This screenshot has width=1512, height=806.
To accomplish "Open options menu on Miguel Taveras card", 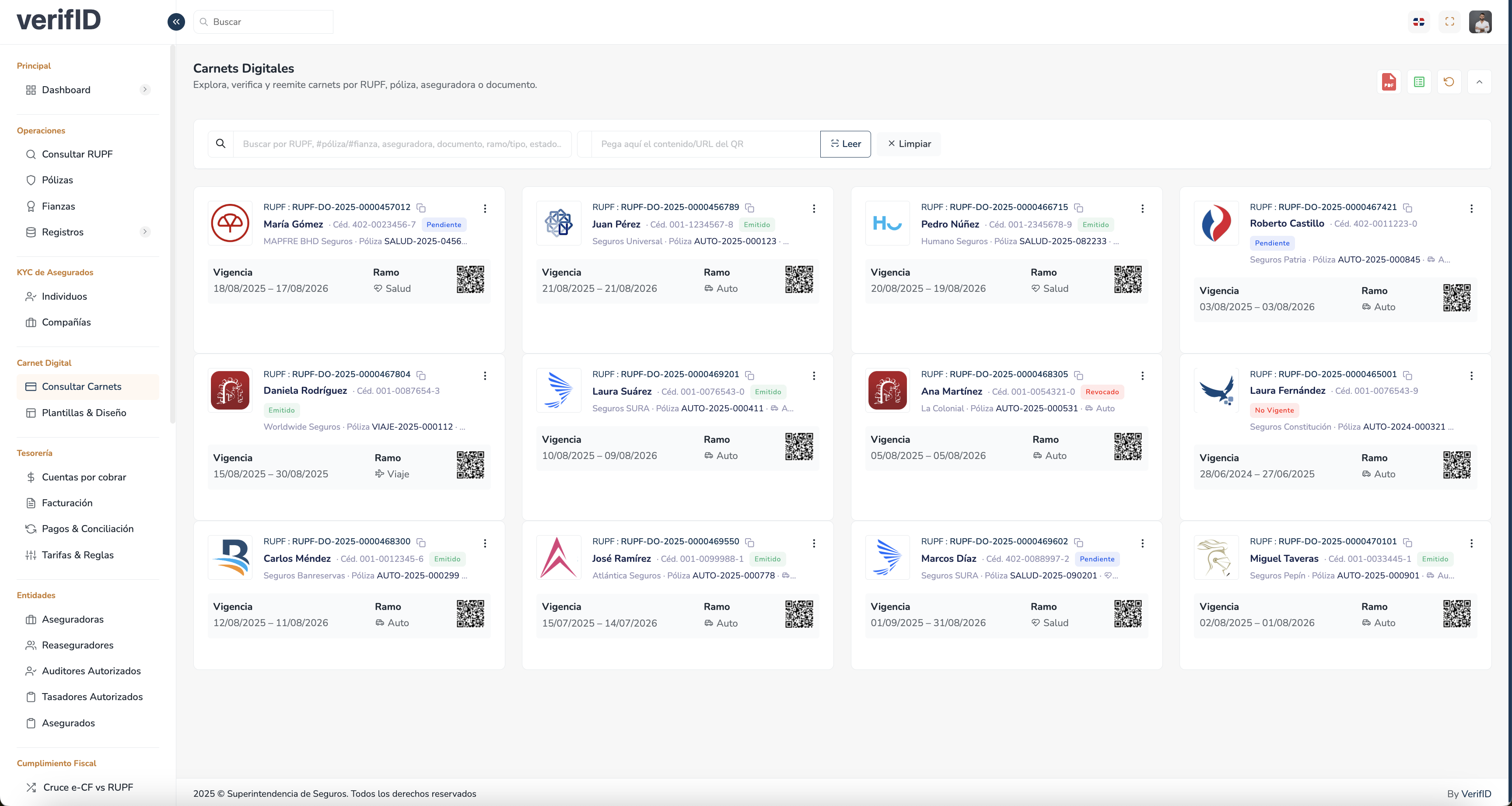I will click(1471, 543).
